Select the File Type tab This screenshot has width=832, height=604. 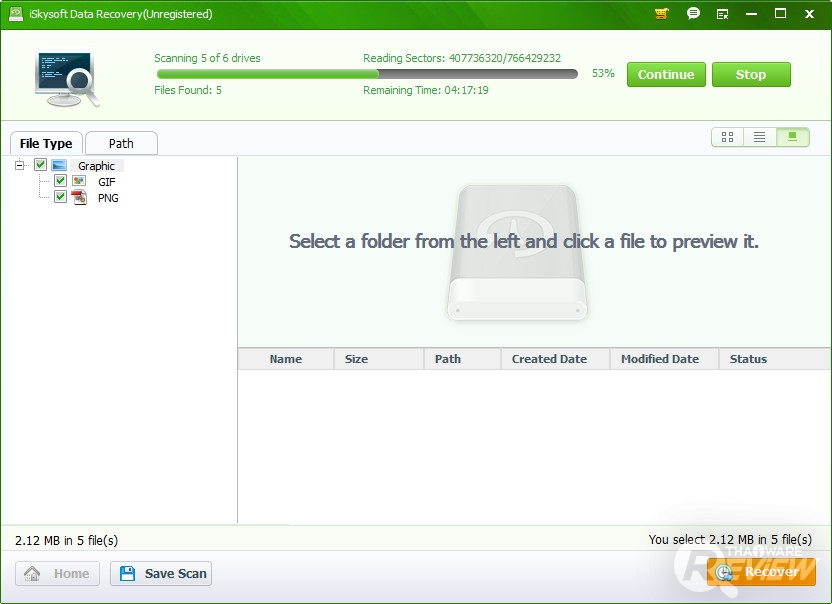pyautogui.click(x=46, y=143)
